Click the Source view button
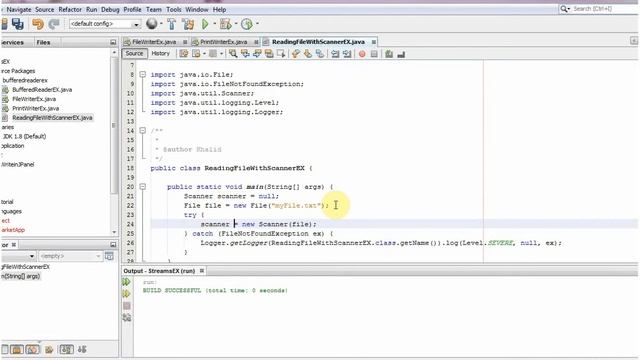Viewport: 640px width, 360px height. [134, 53]
